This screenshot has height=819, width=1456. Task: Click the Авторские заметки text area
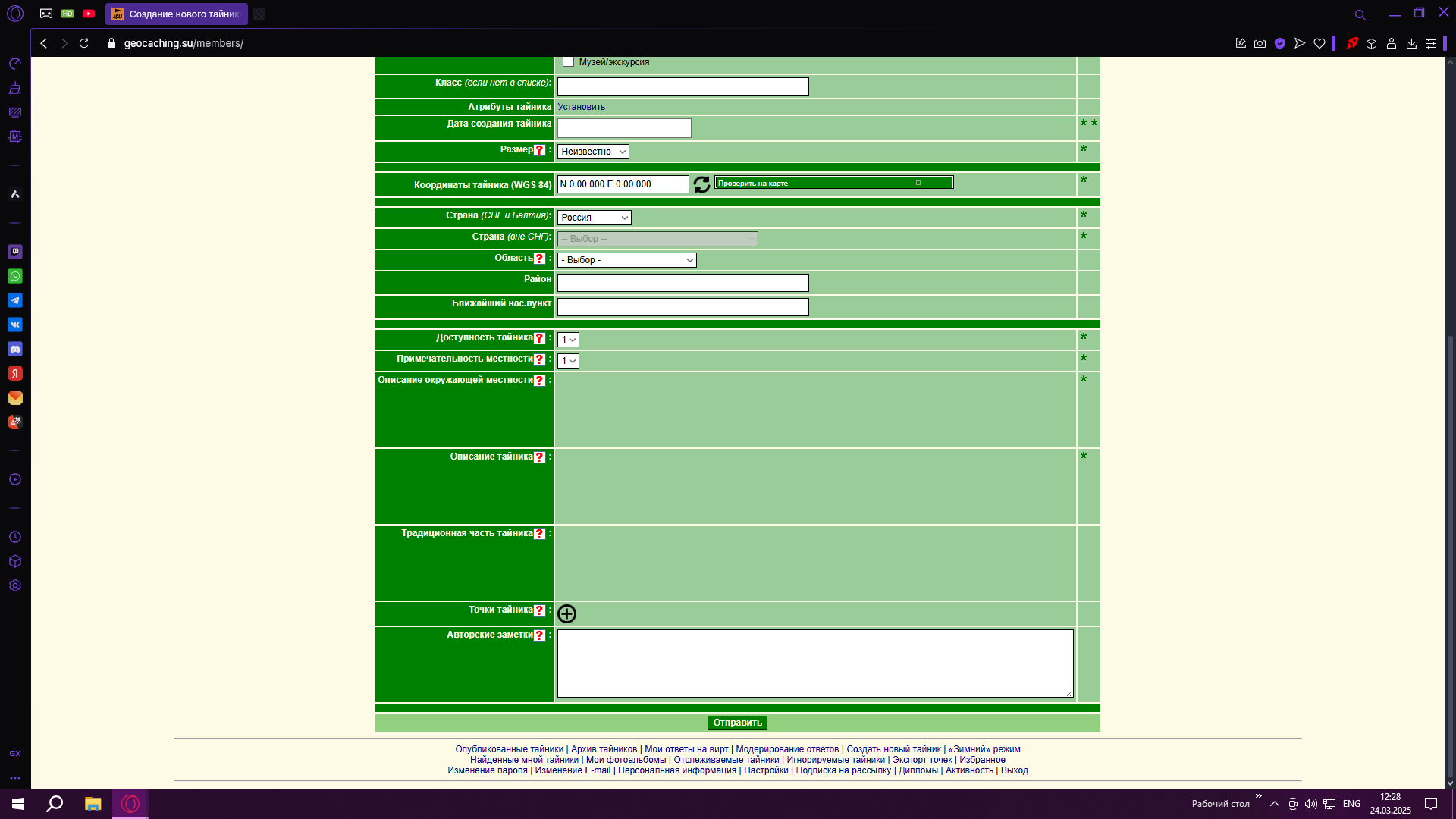(x=814, y=663)
